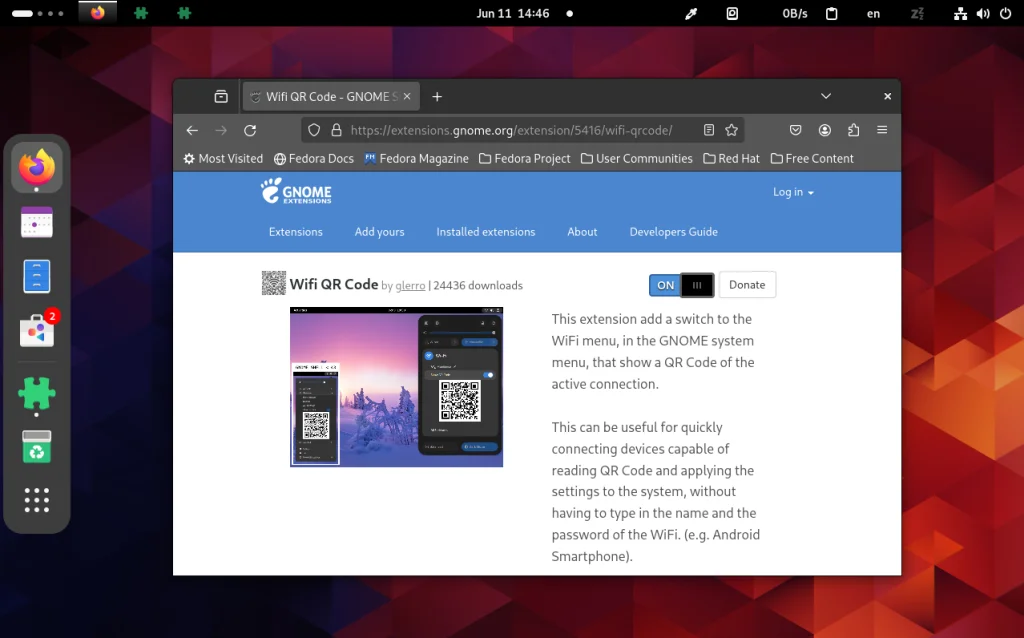
Task: Open Firefox View tab icon
Action: tap(221, 97)
